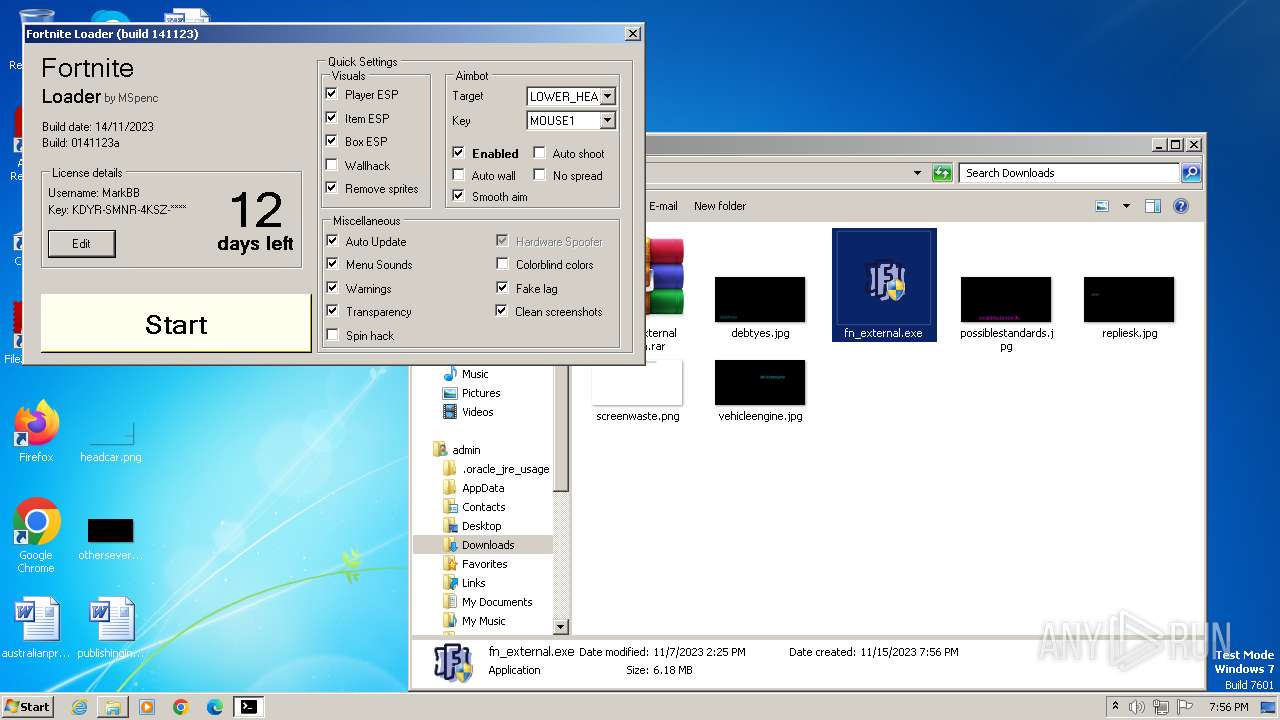The image size is (1280, 720).
Task: Open Google Chrome desktop shortcut
Action: pyautogui.click(x=36, y=536)
